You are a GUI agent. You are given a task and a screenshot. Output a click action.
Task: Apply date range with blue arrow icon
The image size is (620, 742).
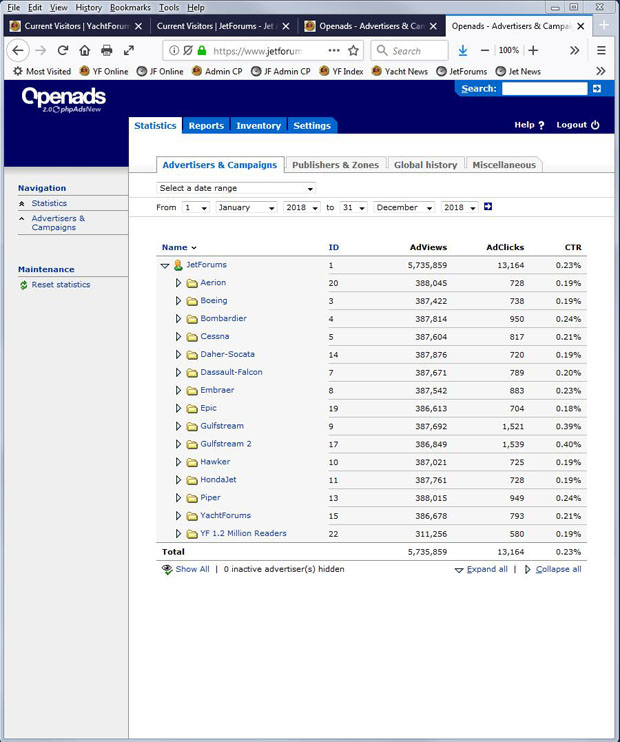click(488, 207)
